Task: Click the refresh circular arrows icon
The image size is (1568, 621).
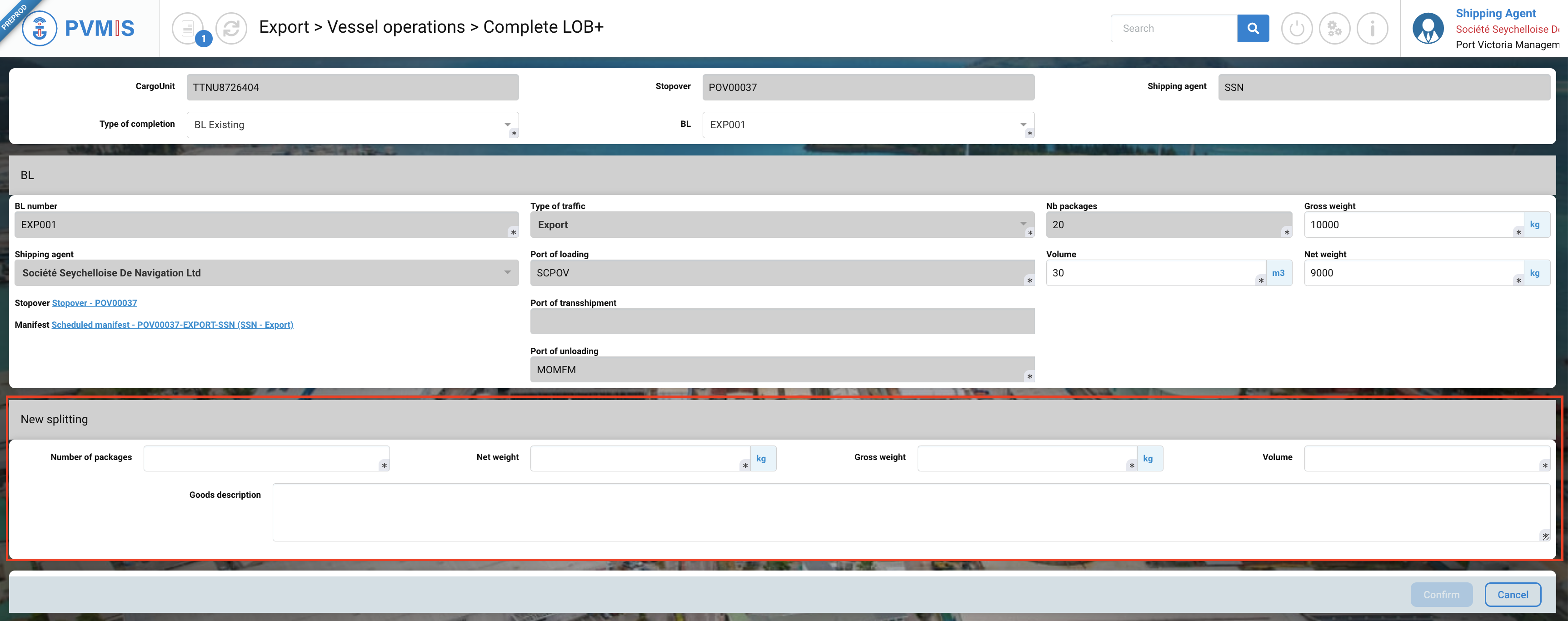Action: pyautogui.click(x=231, y=28)
